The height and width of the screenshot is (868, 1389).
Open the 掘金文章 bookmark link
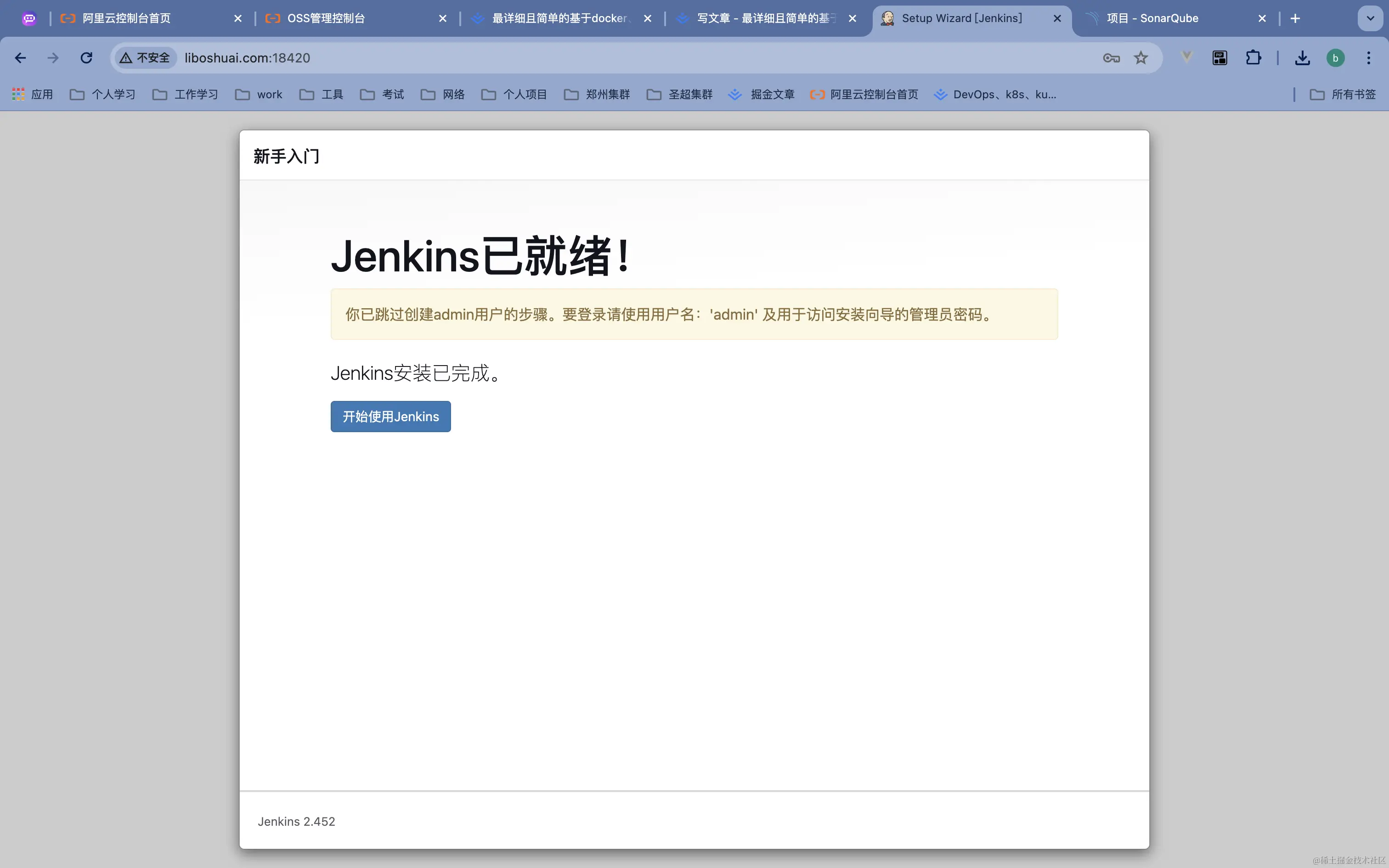point(761,94)
